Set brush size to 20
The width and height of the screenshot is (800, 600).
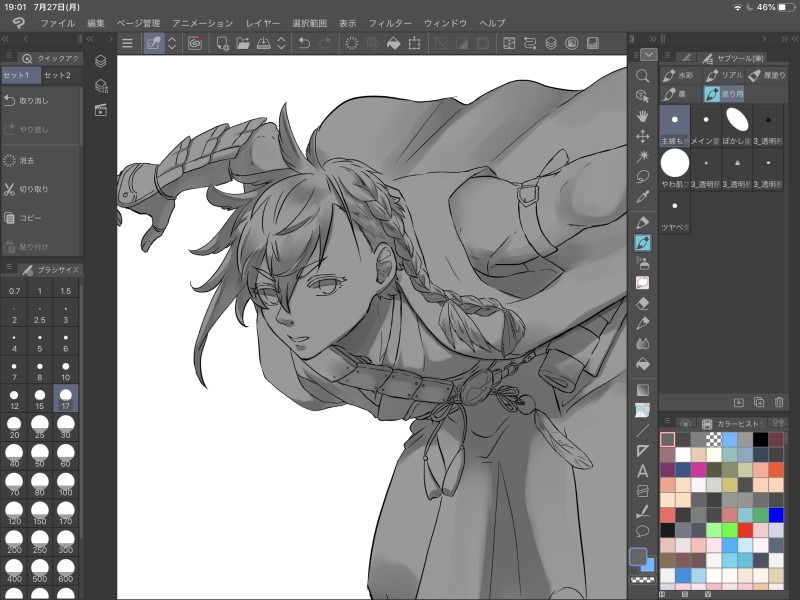[14, 428]
